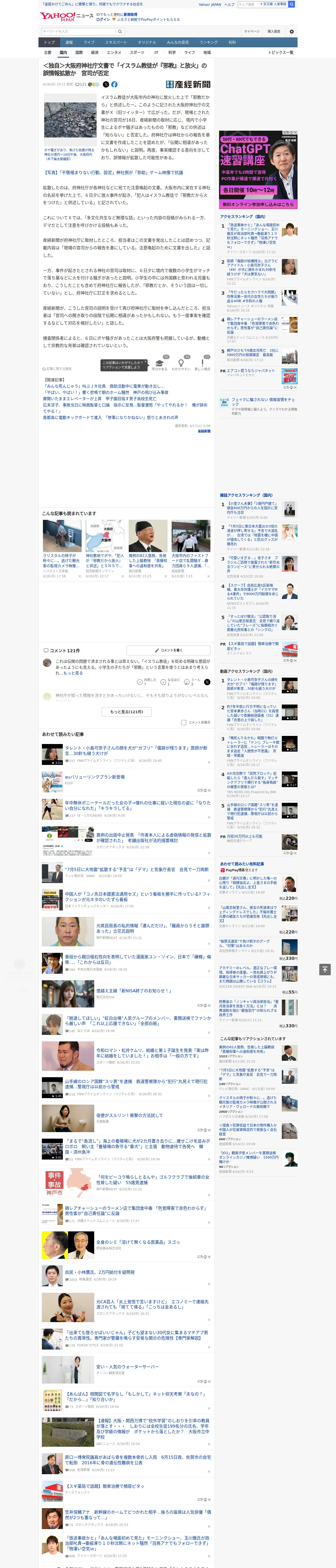Viewport: 336px width, 1568px height.
Task: Open トップ tab in main navigation
Action: point(49,43)
